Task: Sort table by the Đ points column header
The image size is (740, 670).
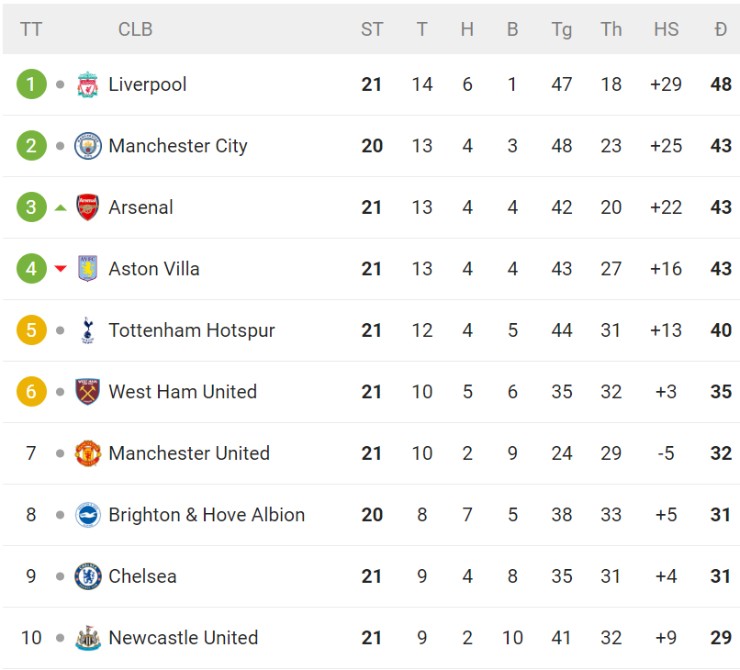Action: [x=720, y=29]
